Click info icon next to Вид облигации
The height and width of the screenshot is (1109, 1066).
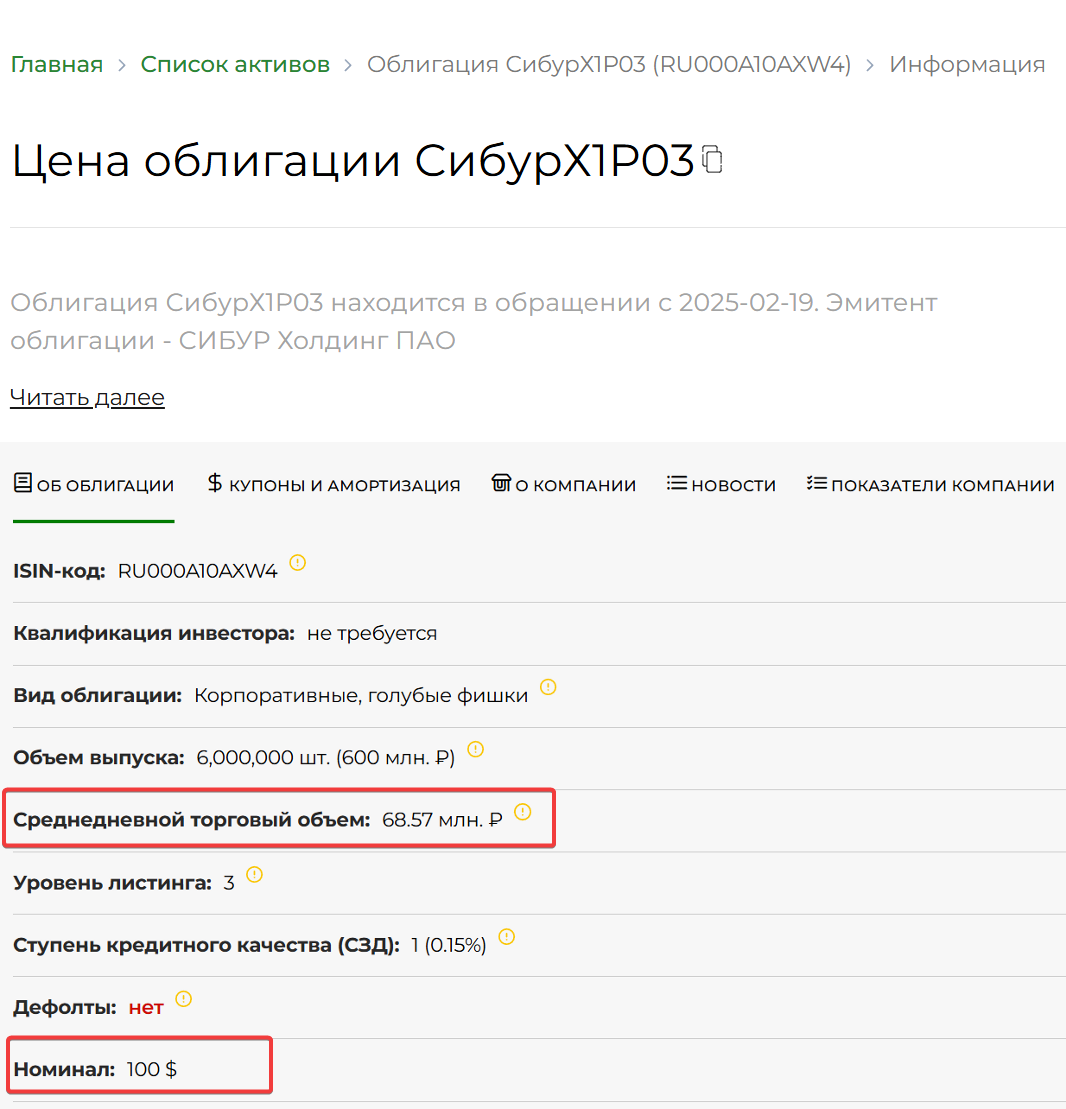(548, 687)
